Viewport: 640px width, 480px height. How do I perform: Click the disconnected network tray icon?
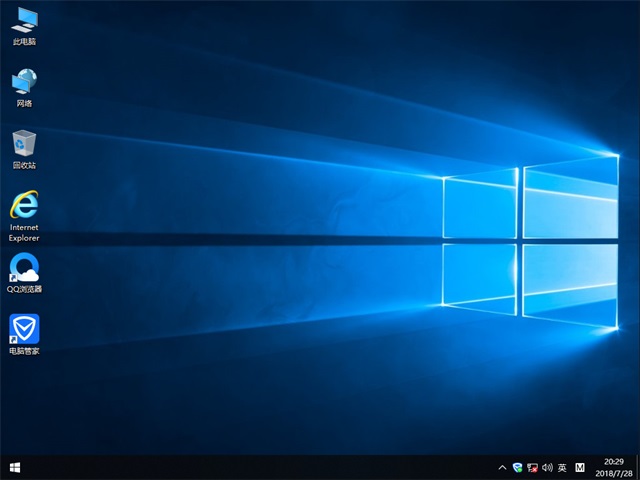coord(532,467)
